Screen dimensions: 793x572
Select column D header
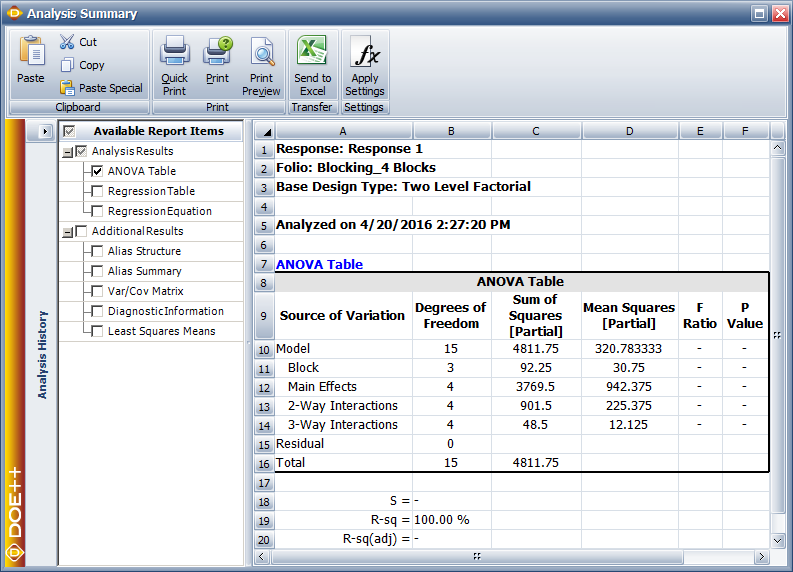click(630, 131)
